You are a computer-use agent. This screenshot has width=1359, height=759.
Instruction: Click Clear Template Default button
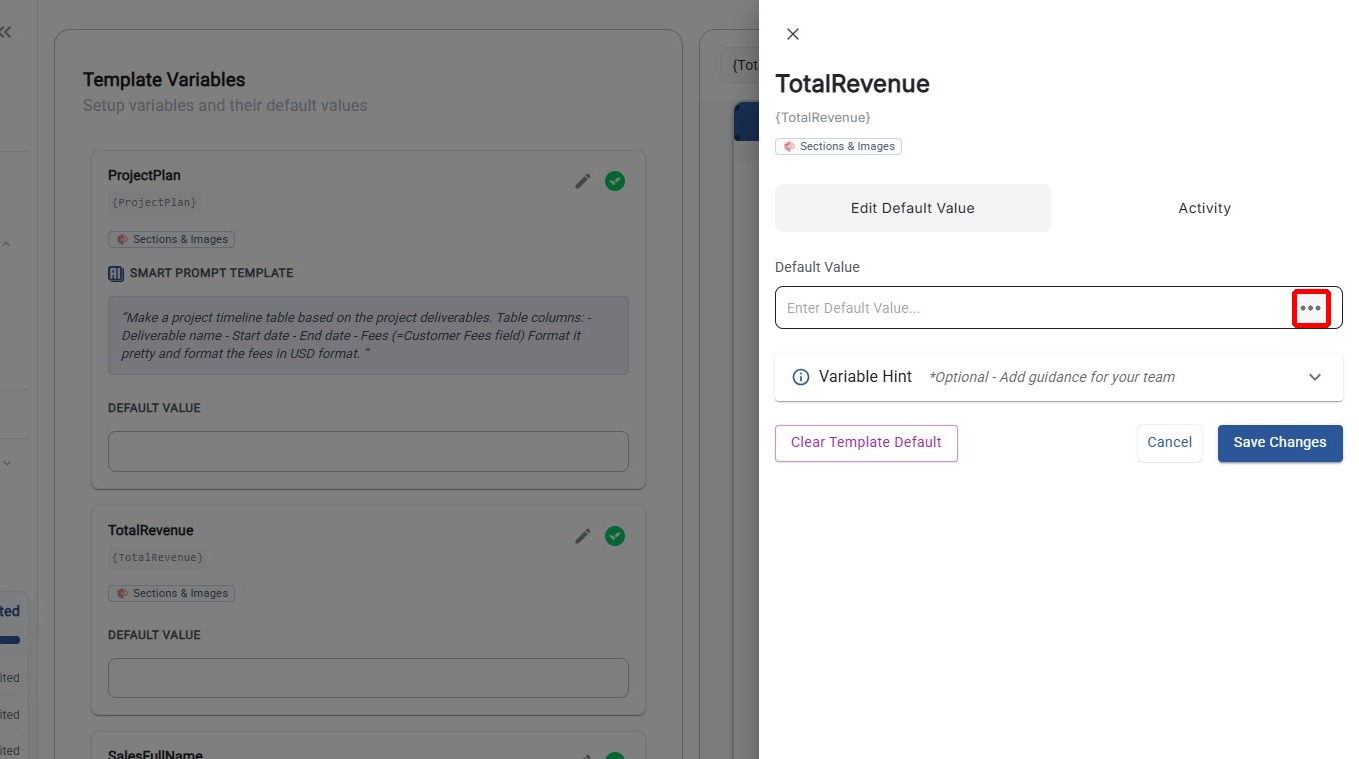866,443
